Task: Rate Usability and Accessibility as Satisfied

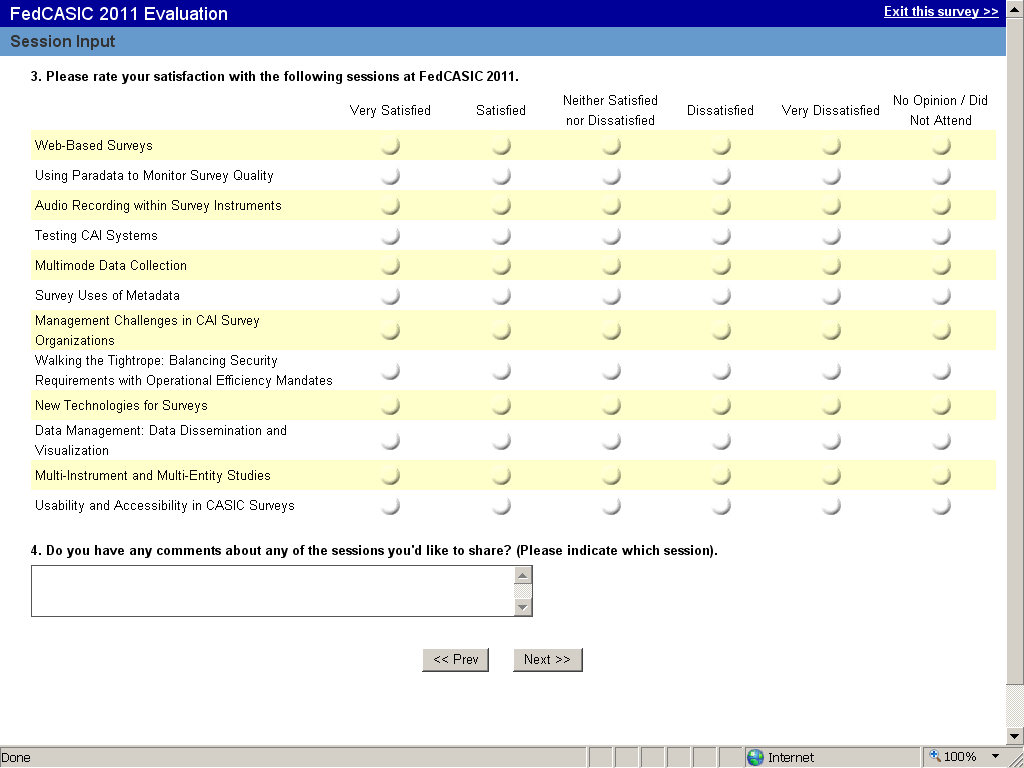Action: 500,506
